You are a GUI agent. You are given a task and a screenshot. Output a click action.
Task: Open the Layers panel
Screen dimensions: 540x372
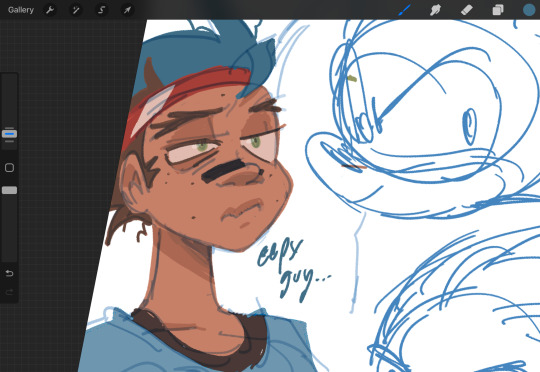pyautogui.click(x=498, y=10)
